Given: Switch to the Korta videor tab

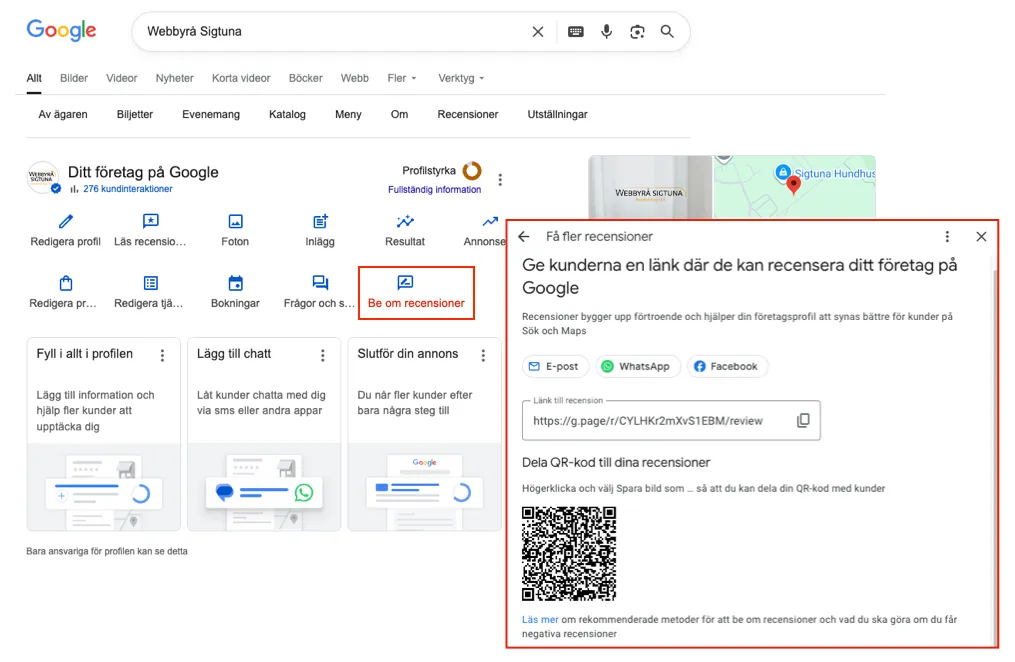Looking at the screenshot, I should tap(241, 78).
